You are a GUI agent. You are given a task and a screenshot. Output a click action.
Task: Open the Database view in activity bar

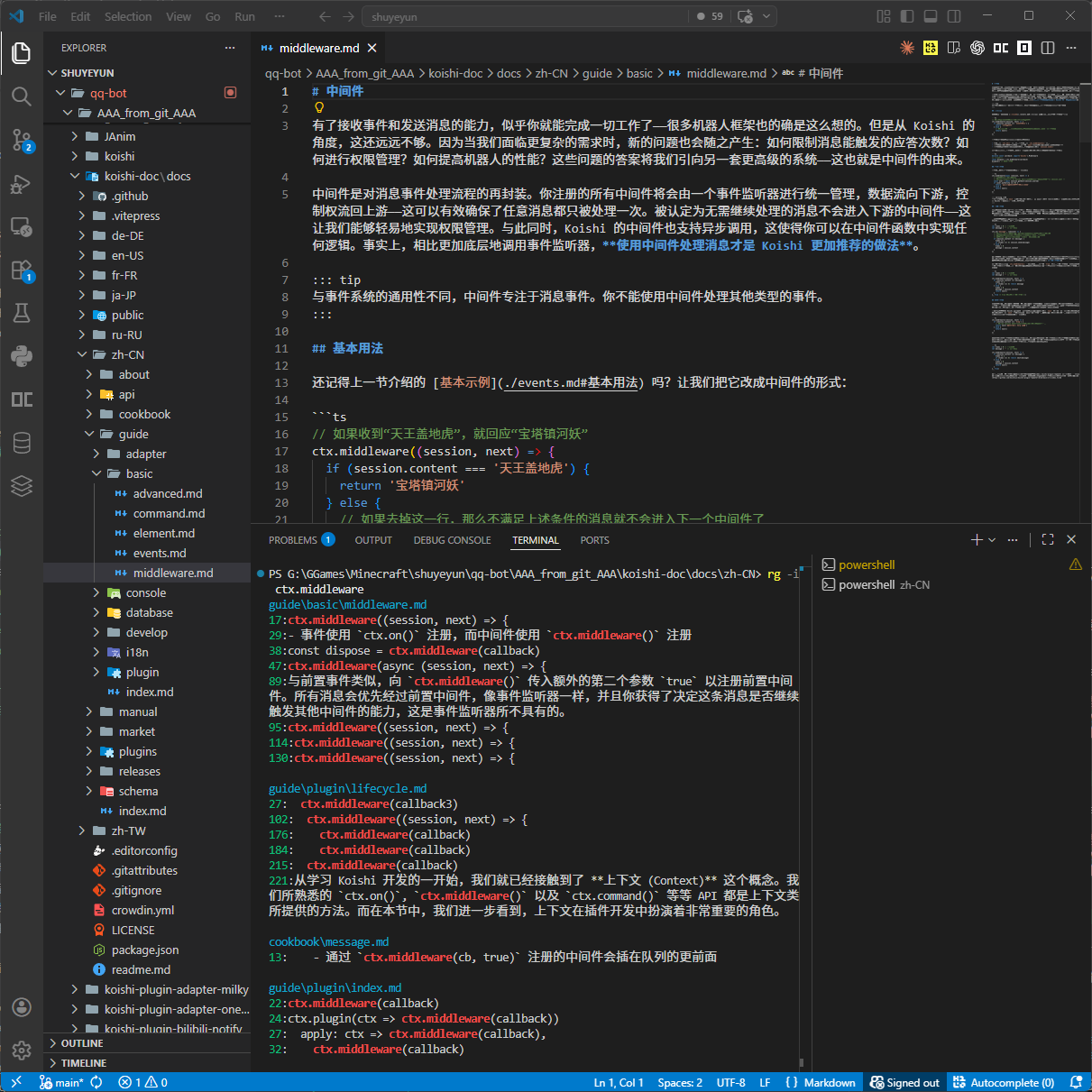[22, 443]
